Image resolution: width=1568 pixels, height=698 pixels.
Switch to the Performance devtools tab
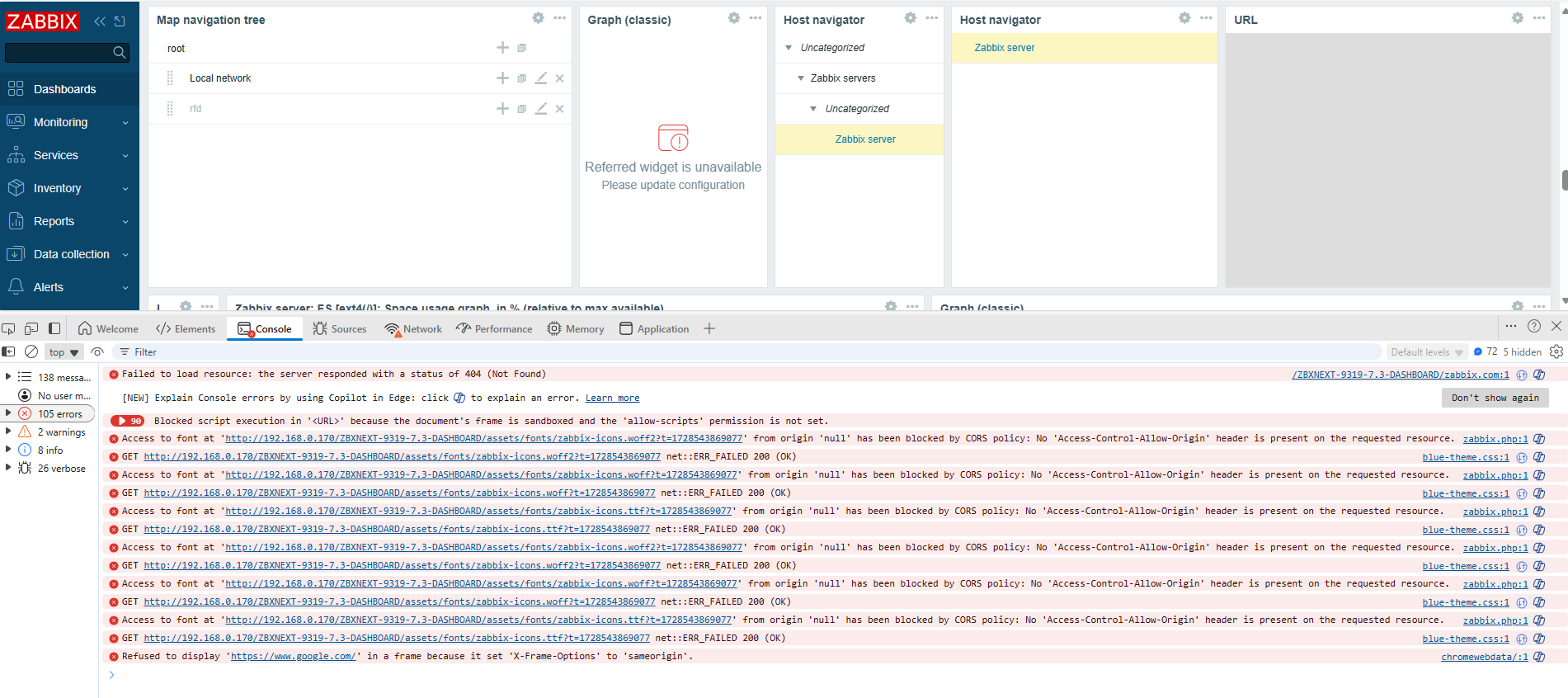[494, 328]
